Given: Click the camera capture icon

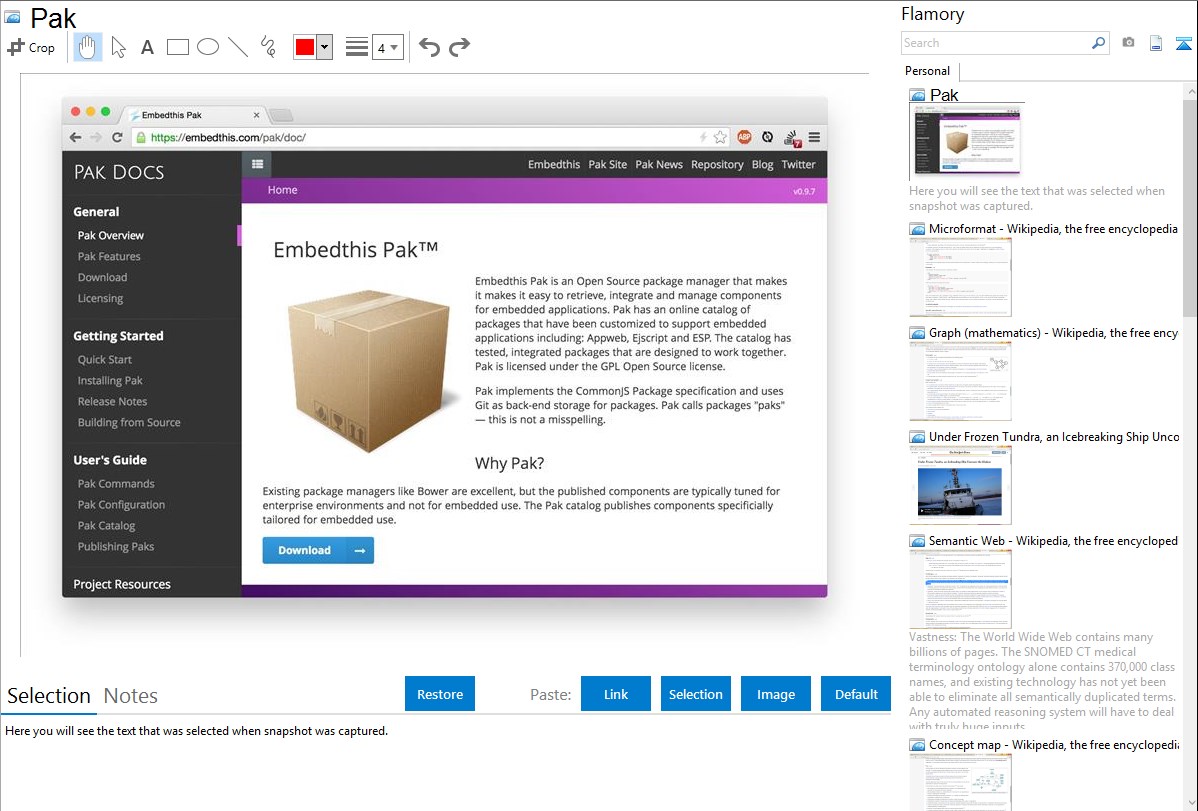Looking at the screenshot, I should 1128,43.
